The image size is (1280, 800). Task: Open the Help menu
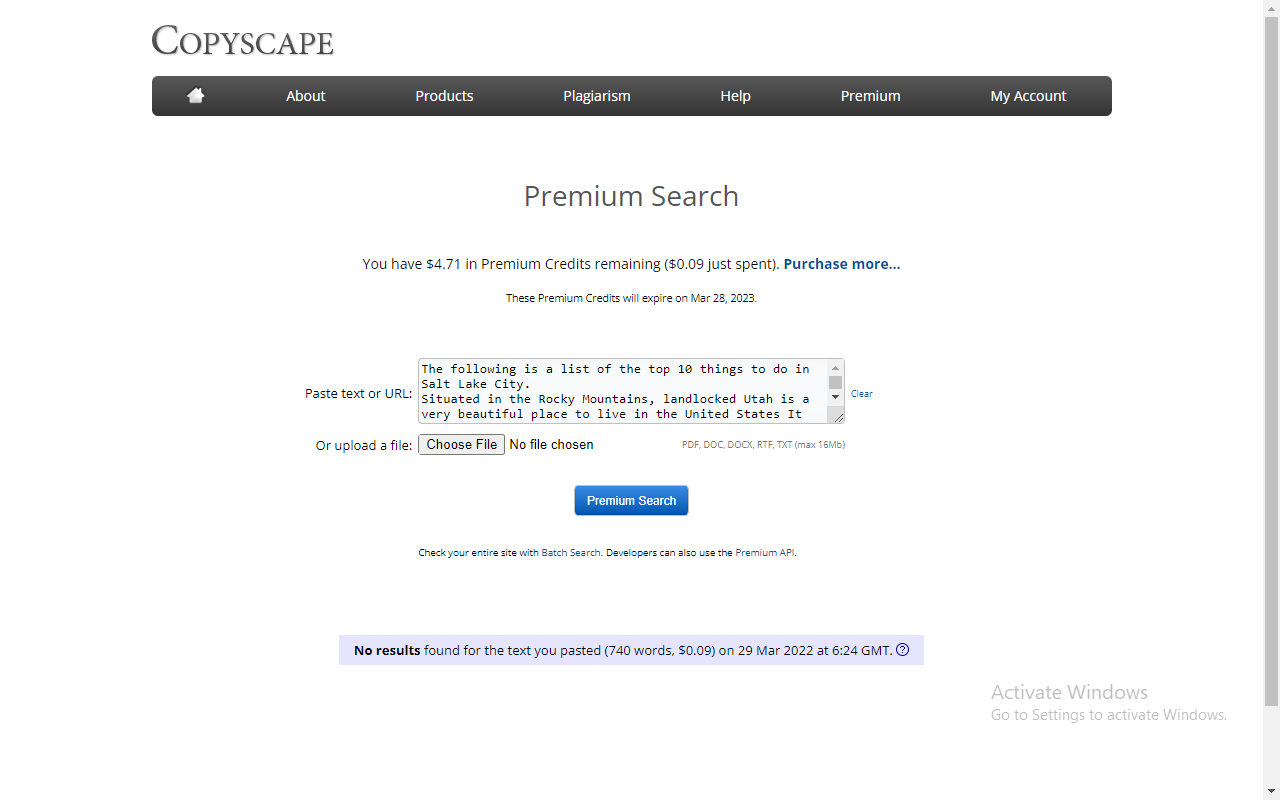coord(735,96)
